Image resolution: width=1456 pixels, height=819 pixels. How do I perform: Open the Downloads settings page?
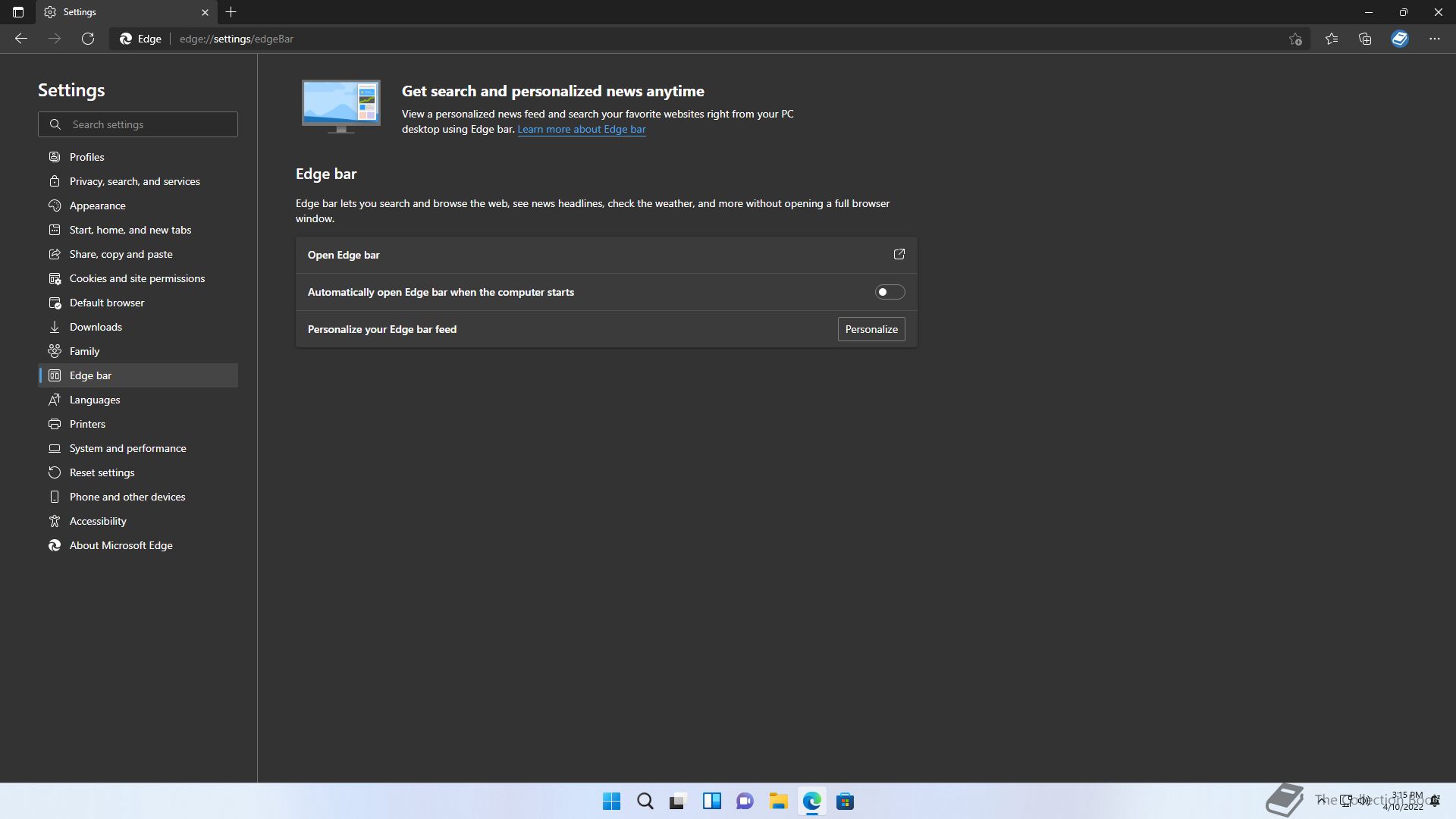click(138, 327)
